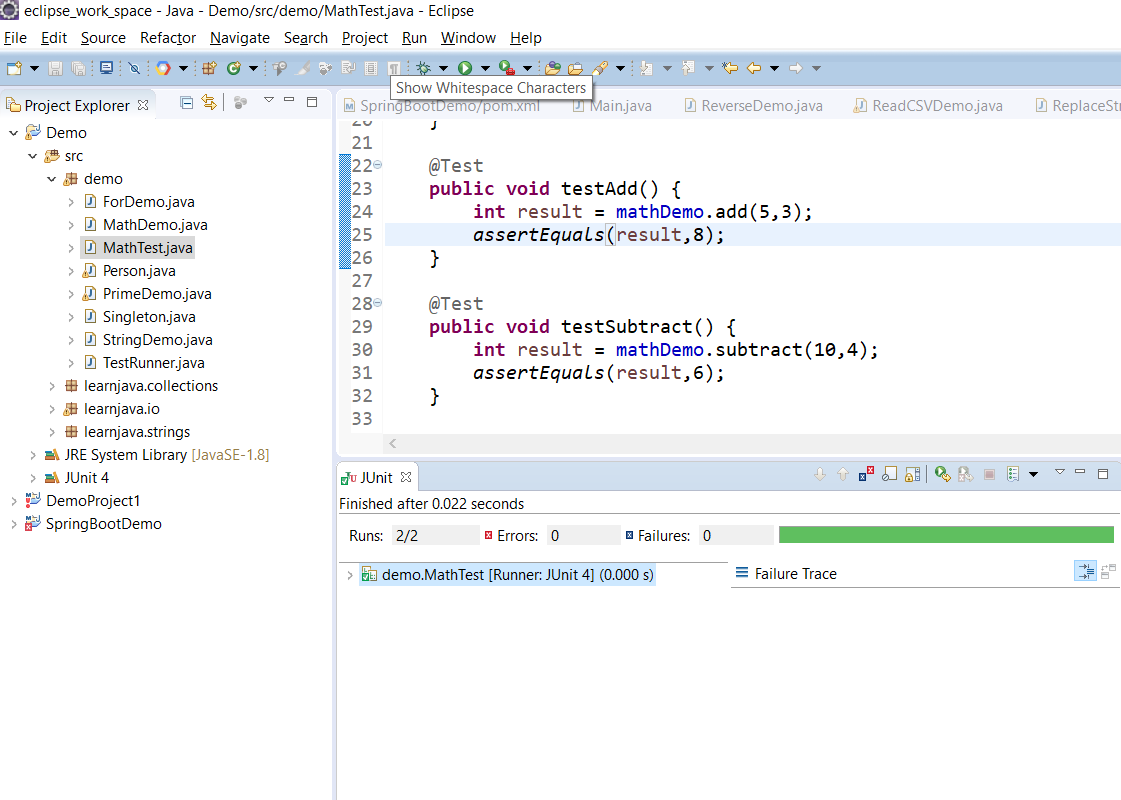Open the Refactor menu
Screen dimensions: 1121x800
pos(168,38)
